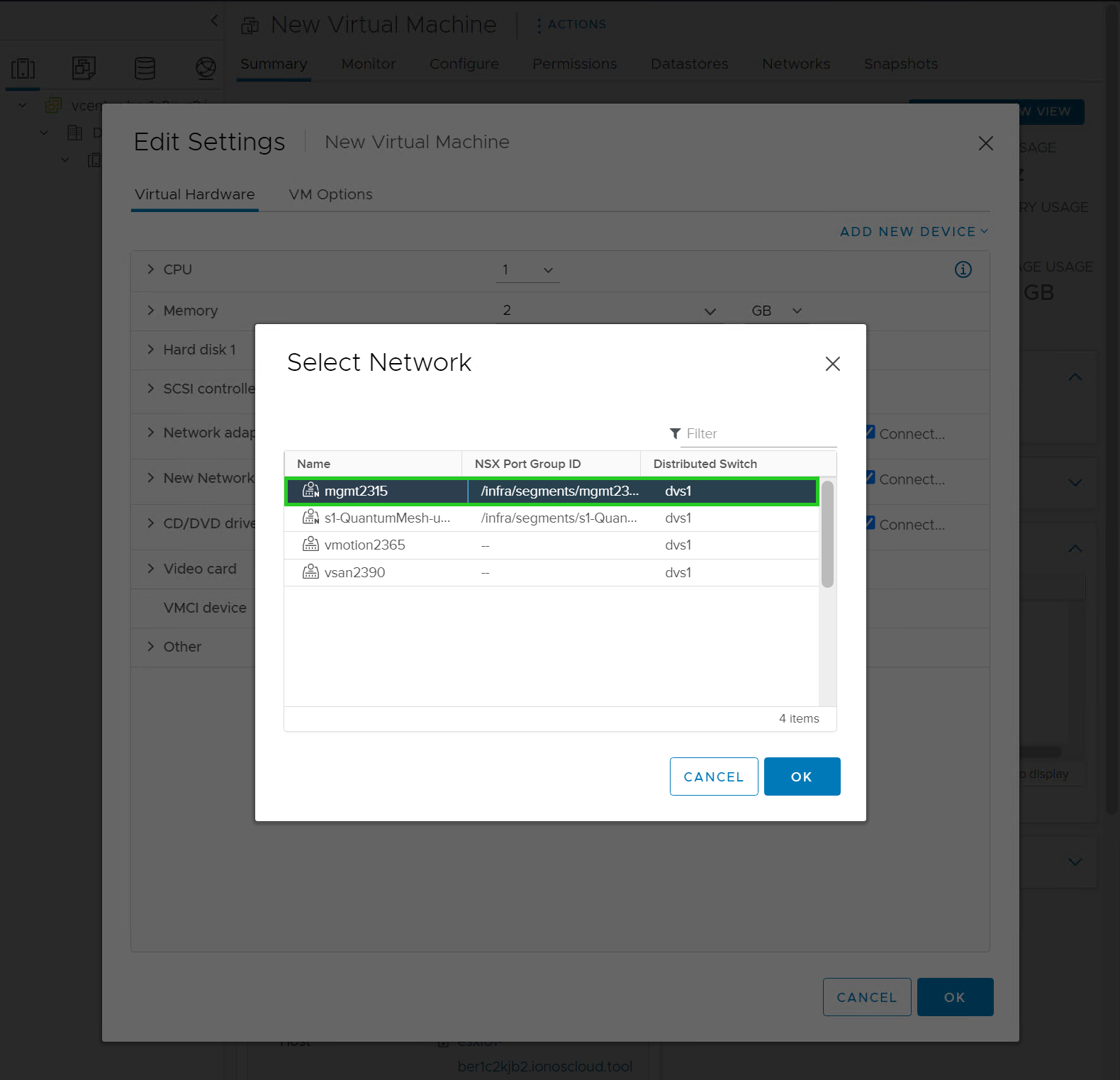1120x1080 pixels.
Task: Toggle the New Network Connect checkbox
Action: pos(870,478)
